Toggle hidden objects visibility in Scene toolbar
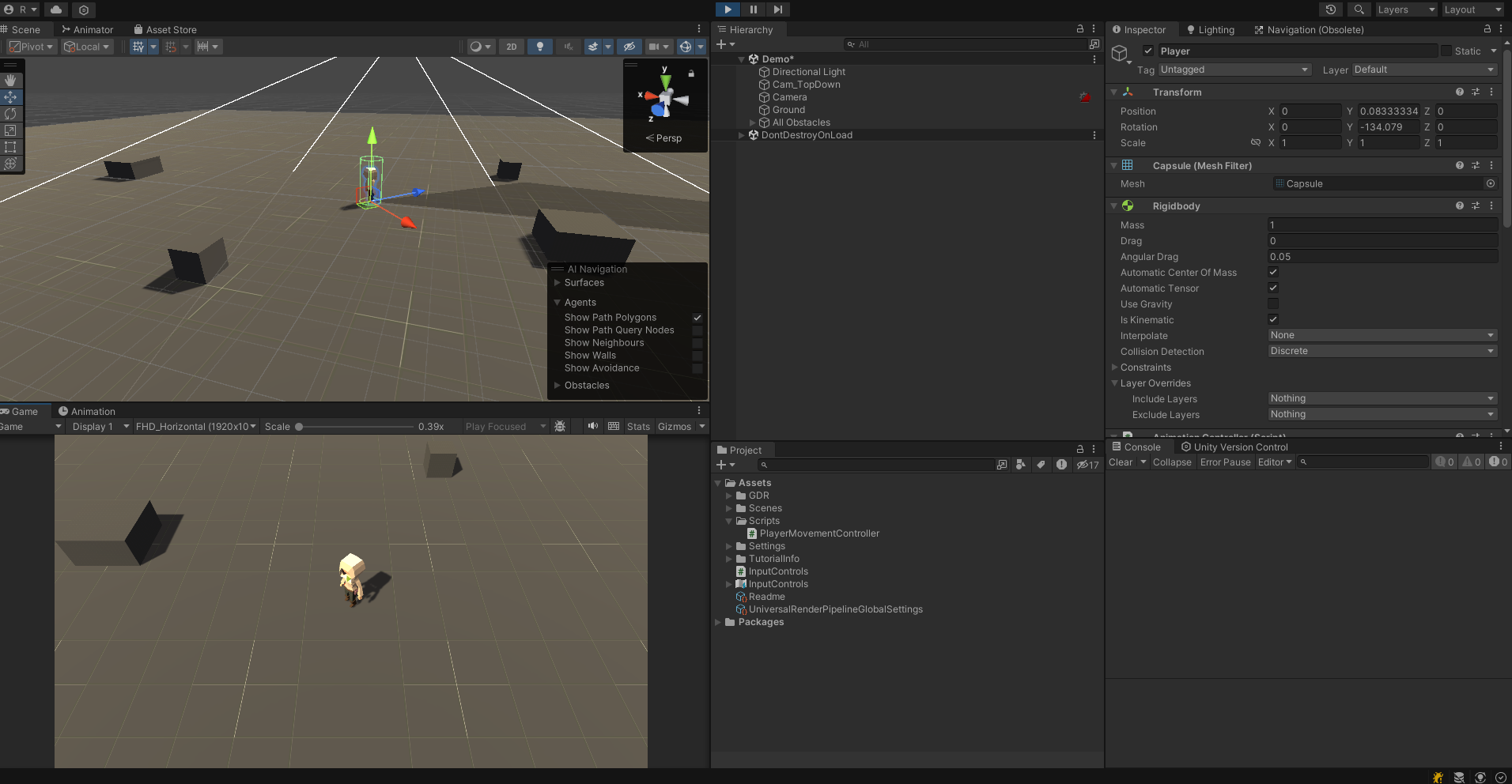The height and width of the screenshot is (784, 1512). (x=629, y=47)
